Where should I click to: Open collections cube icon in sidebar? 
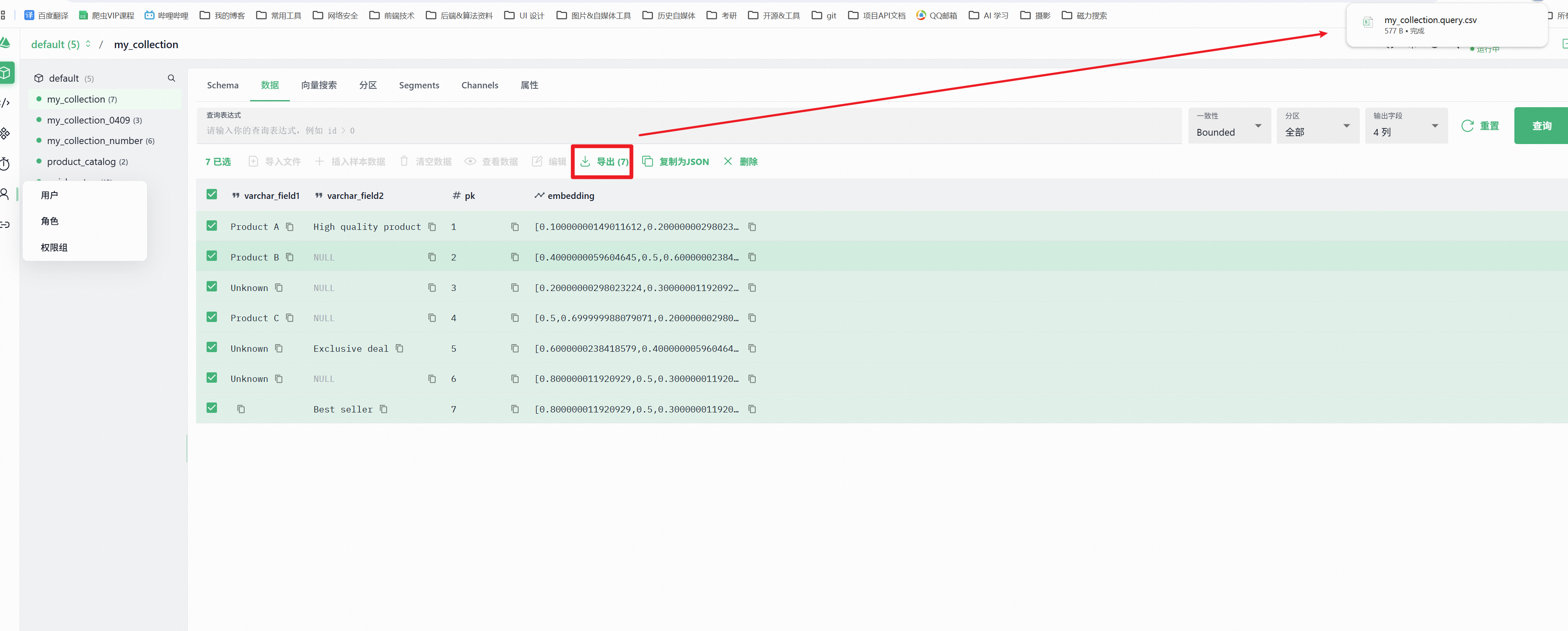[x=5, y=73]
